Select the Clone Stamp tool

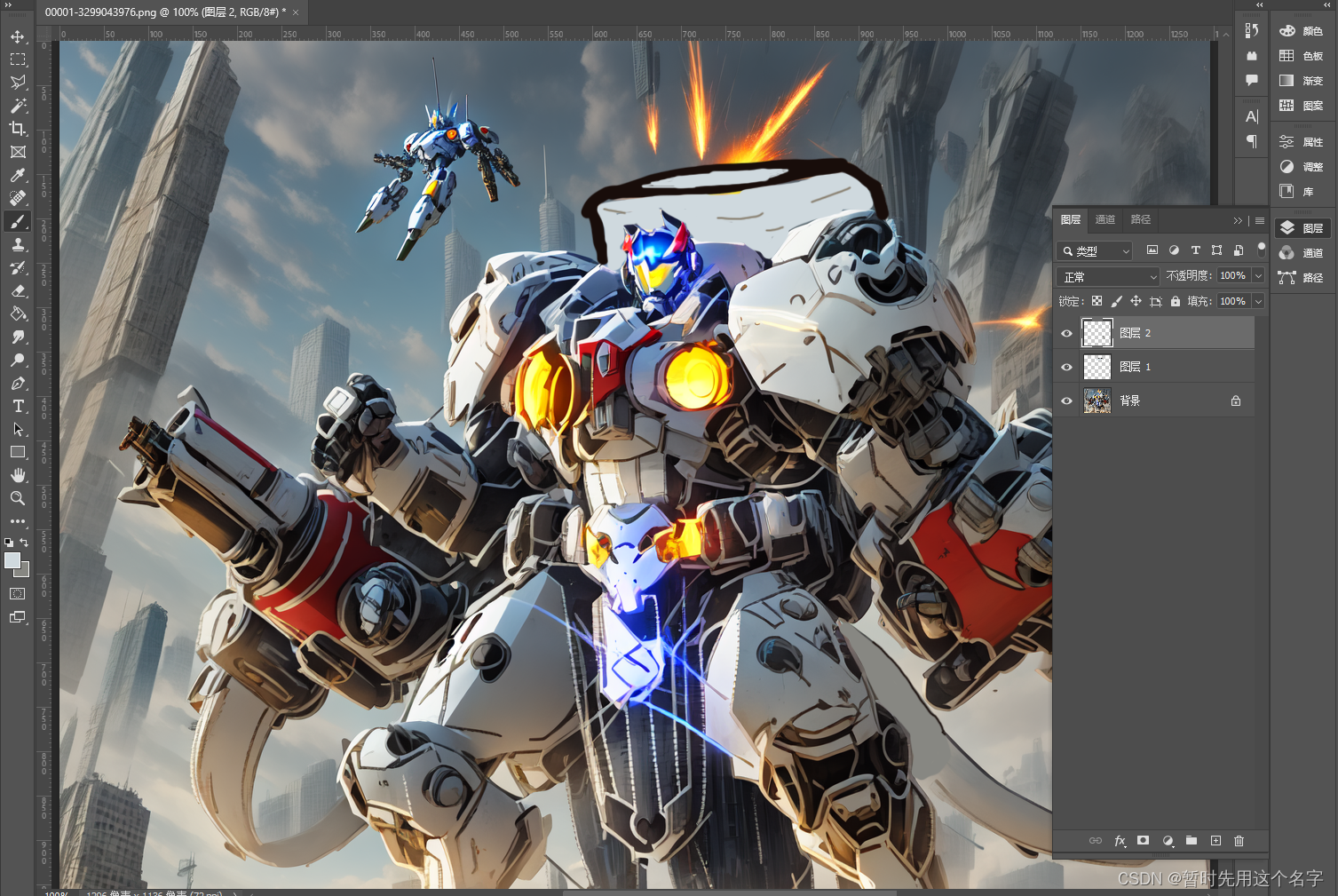(x=18, y=244)
